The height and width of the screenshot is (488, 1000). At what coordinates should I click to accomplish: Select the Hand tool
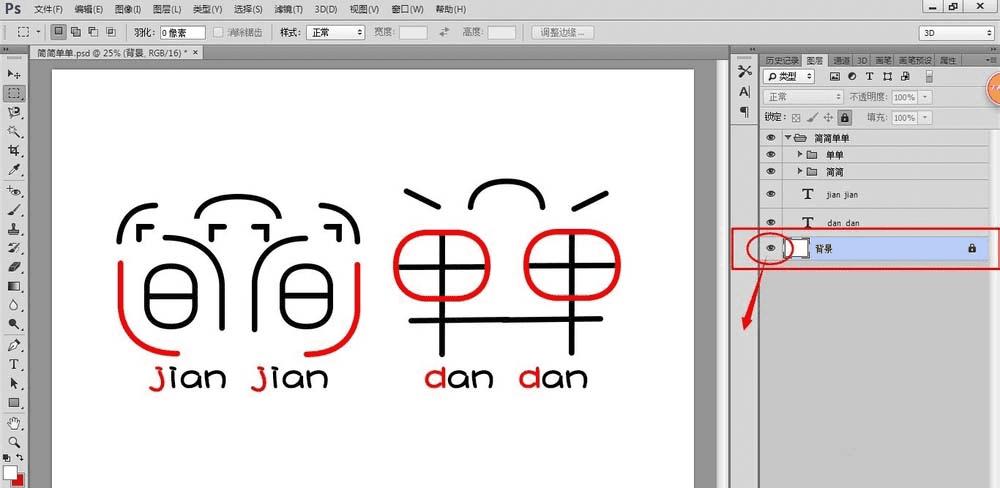(13, 423)
